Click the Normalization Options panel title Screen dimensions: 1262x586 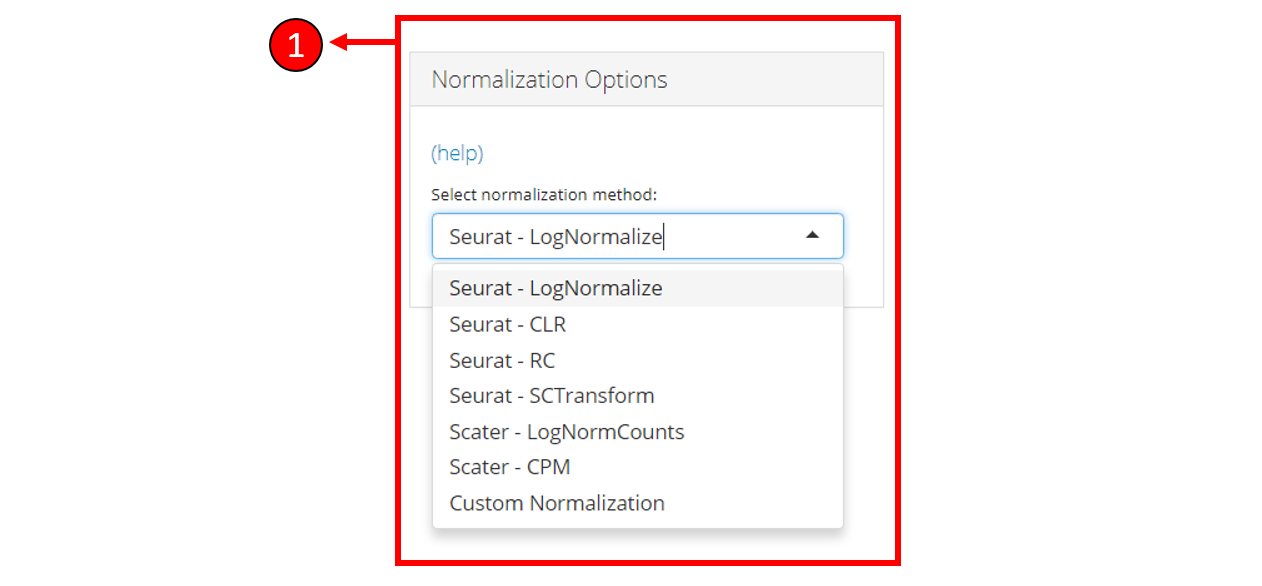[x=549, y=80]
